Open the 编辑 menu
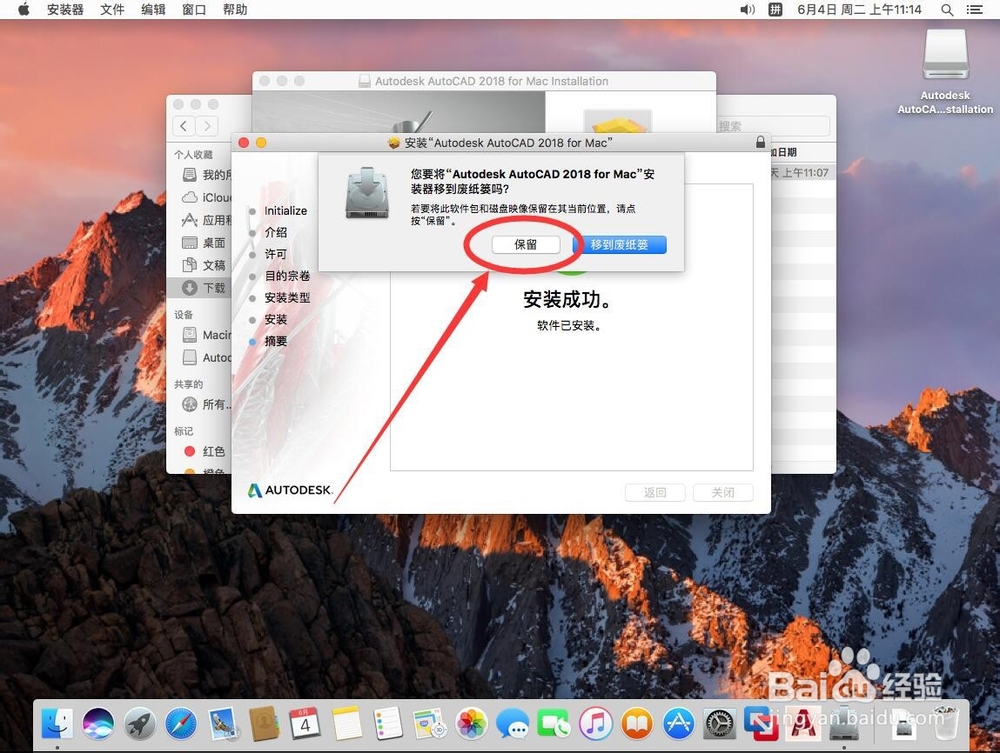The width and height of the screenshot is (1000, 753). click(153, 9)
